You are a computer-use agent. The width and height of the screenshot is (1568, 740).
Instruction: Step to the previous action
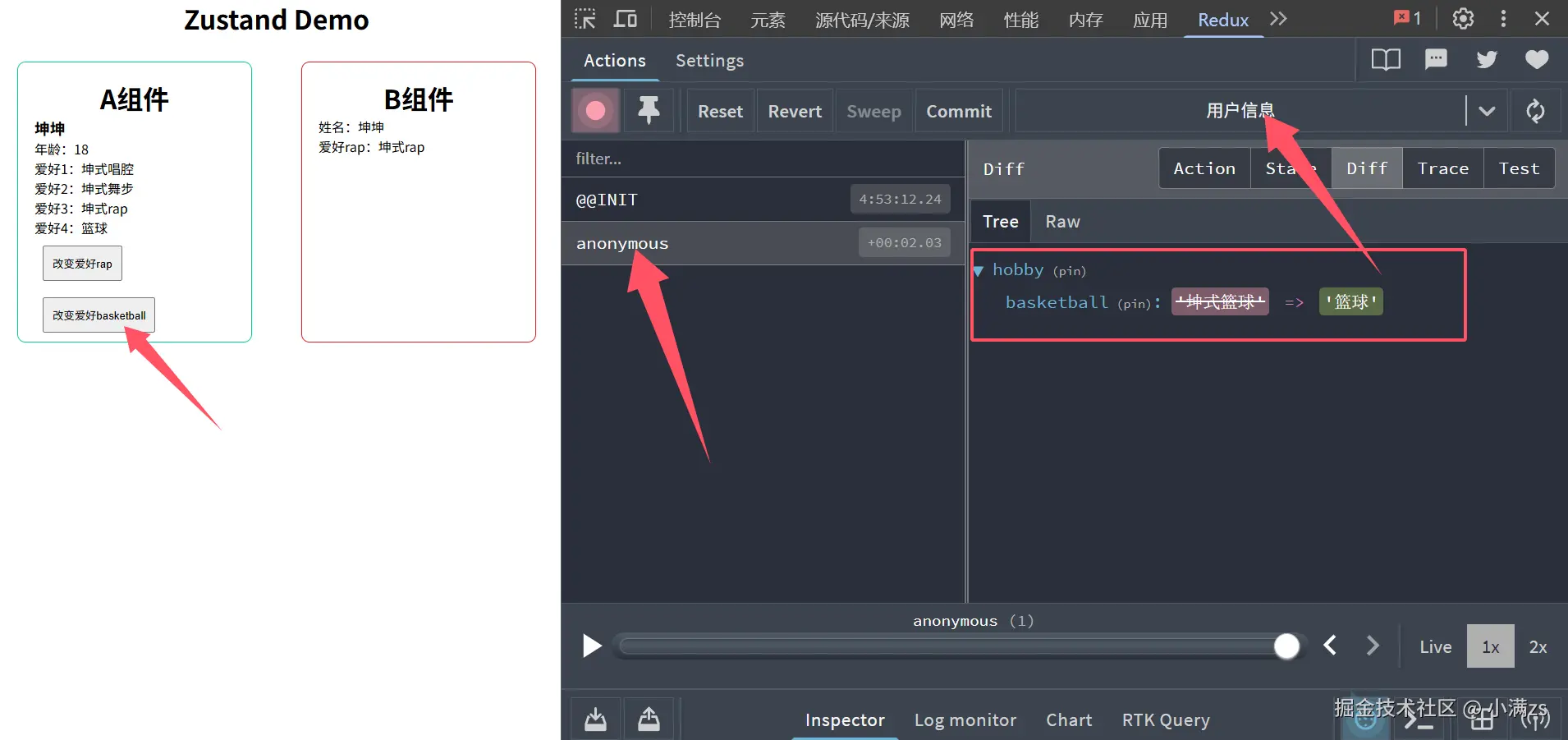pos(1330,646)
